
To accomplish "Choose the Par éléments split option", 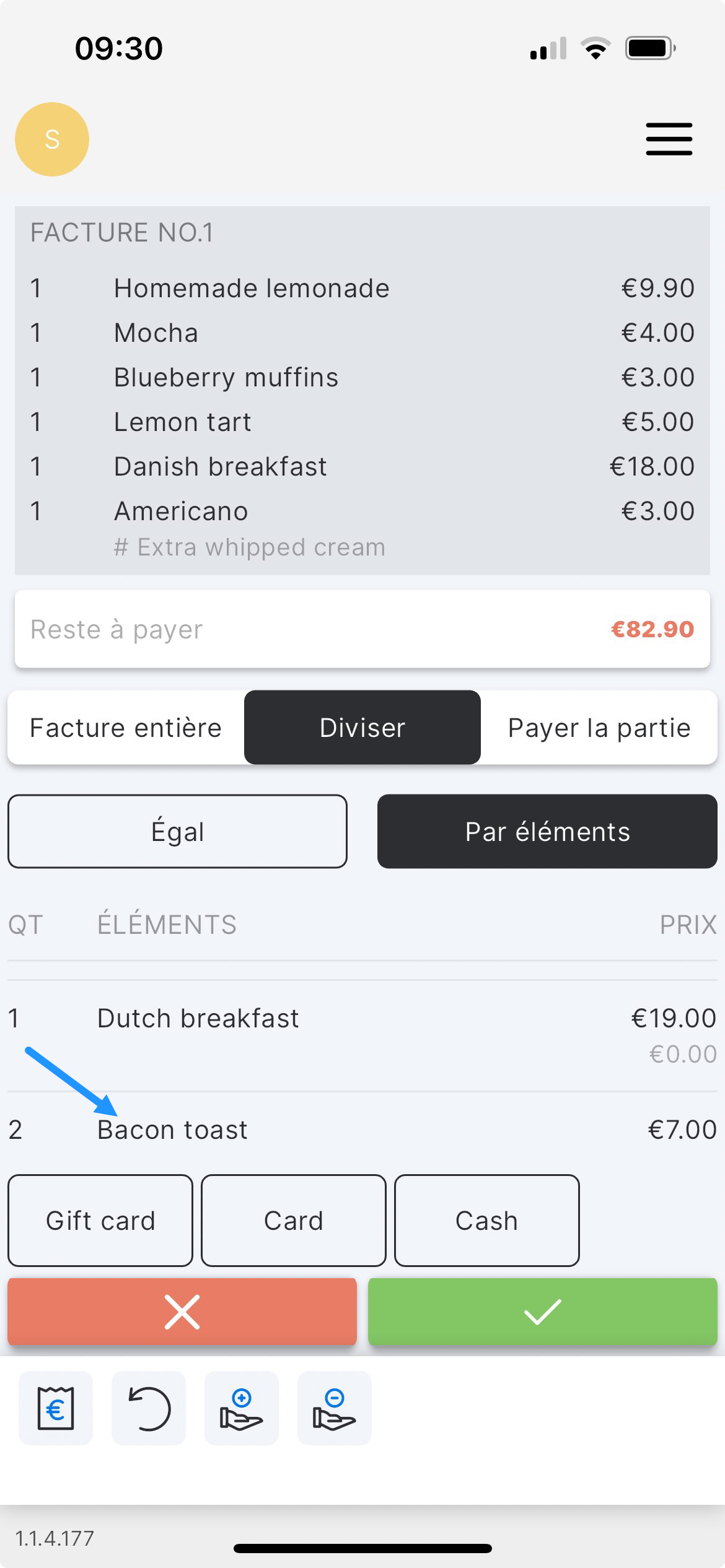I will (547, 832).
